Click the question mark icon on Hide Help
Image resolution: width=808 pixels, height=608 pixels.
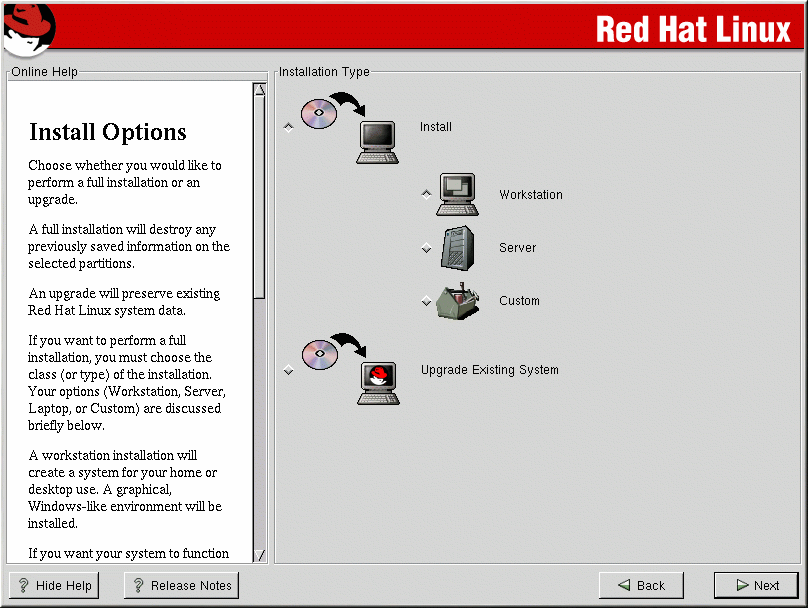point(24,586)
